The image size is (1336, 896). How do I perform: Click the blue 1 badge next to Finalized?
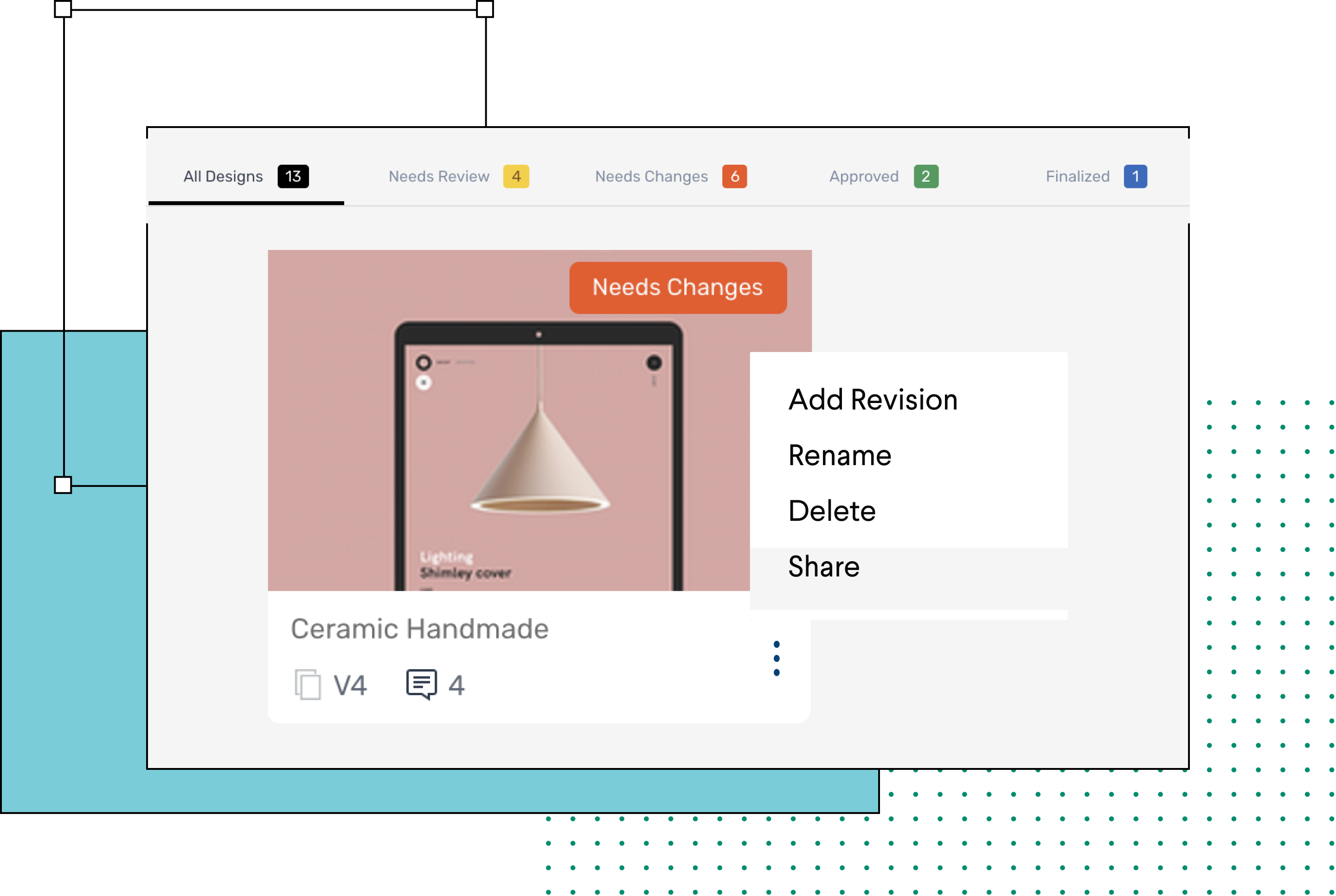click(x=1136, y=177)
